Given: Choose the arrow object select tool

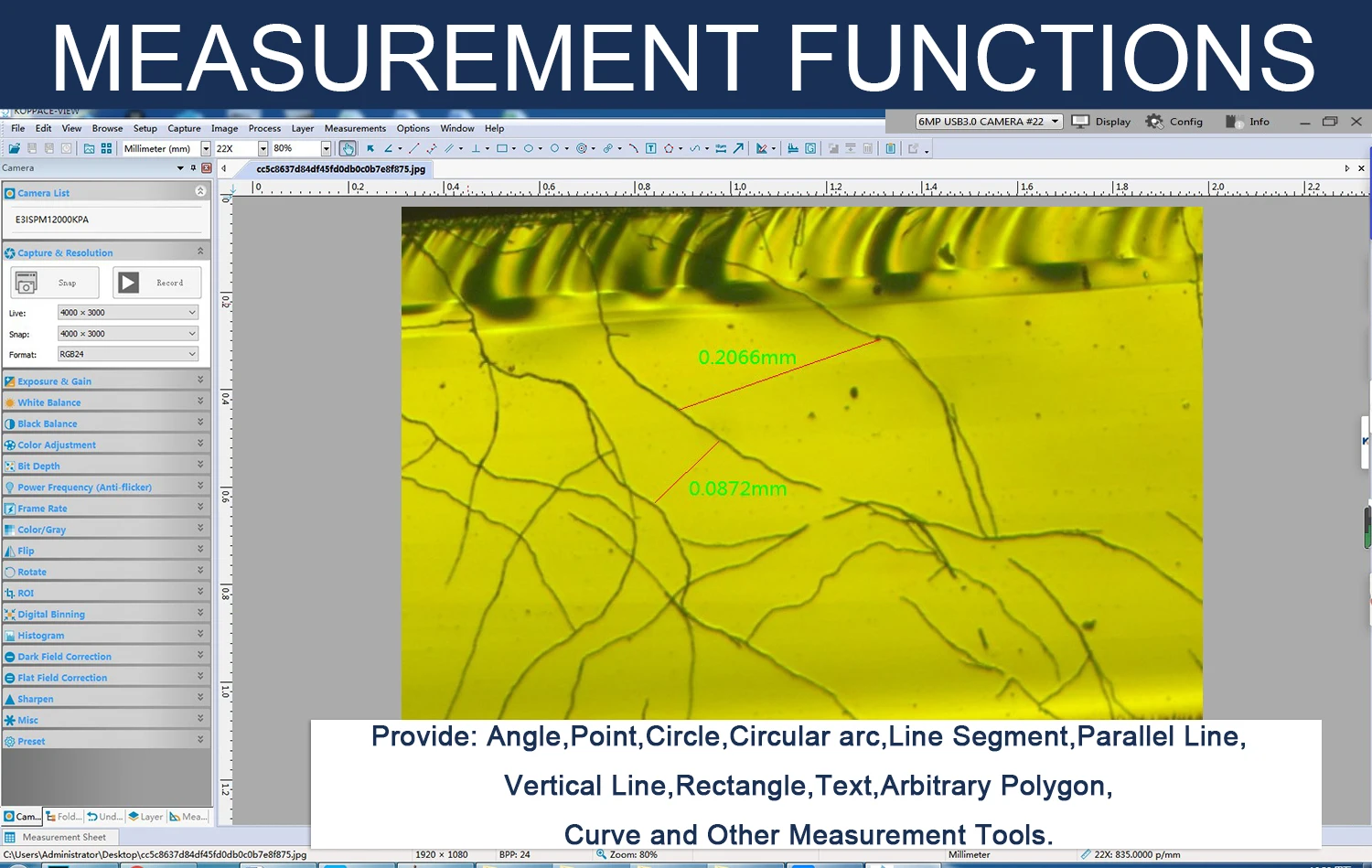Looking at the screenshot, I should click(370, 148).
